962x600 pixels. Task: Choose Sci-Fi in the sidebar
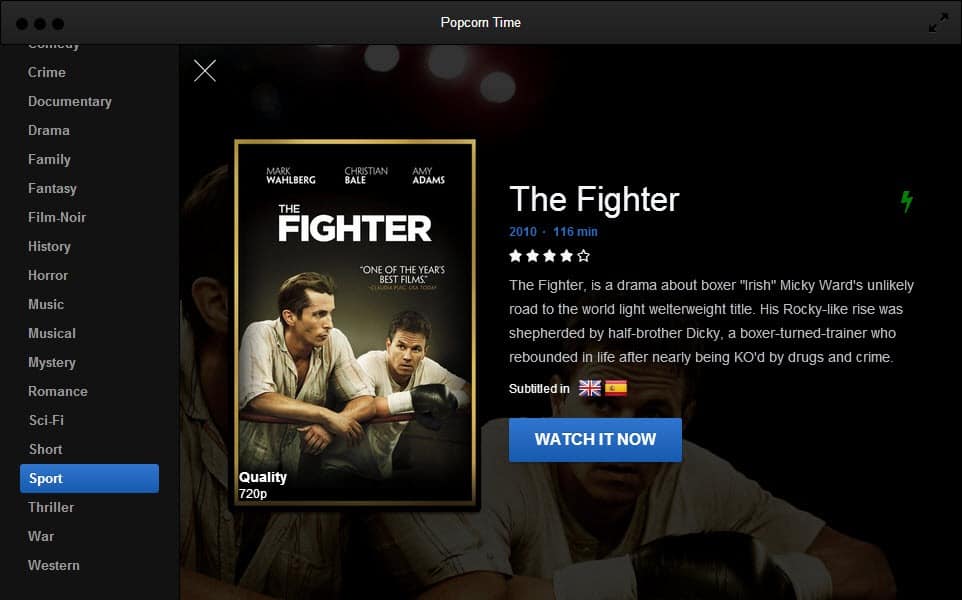pos(46,420)
